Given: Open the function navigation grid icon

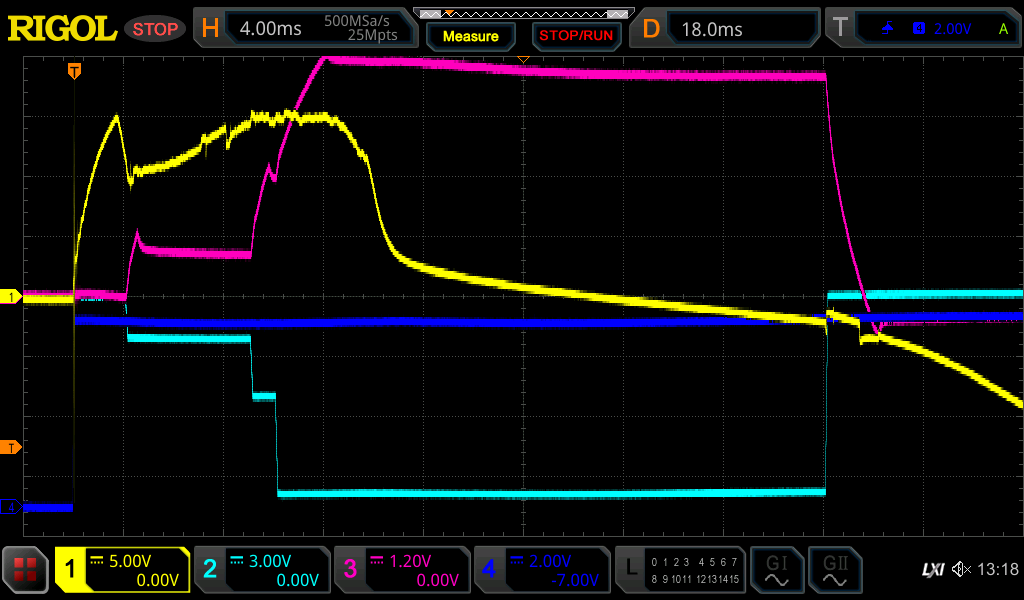Looking at the screenshot, I should (26, 571).
